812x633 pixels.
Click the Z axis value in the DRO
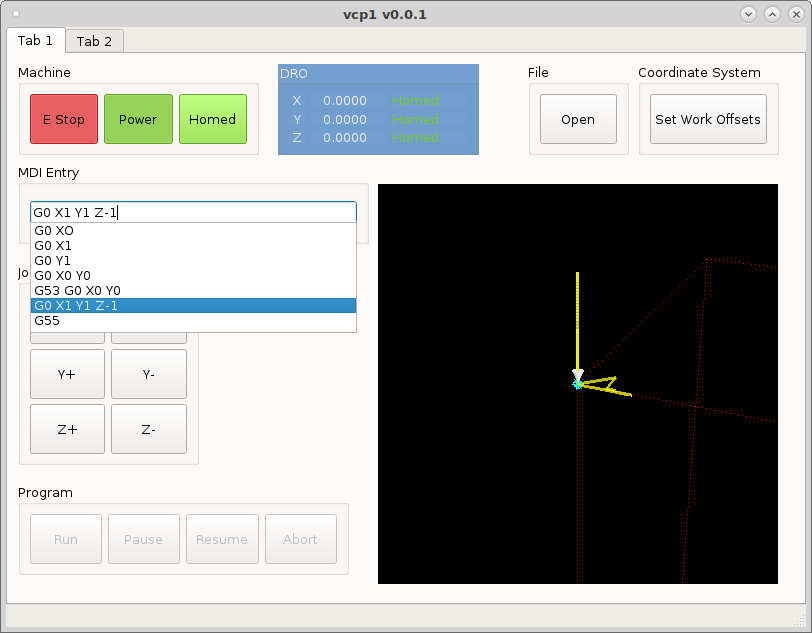pos(345,137)
